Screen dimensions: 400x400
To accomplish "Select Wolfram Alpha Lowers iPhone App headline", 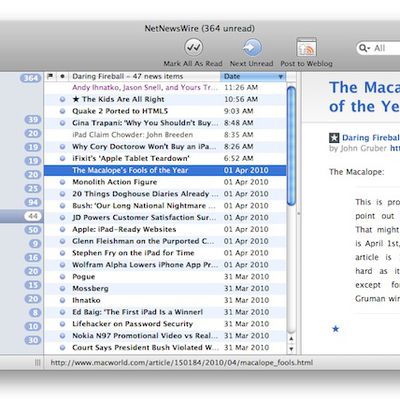I will click(145, 265).
